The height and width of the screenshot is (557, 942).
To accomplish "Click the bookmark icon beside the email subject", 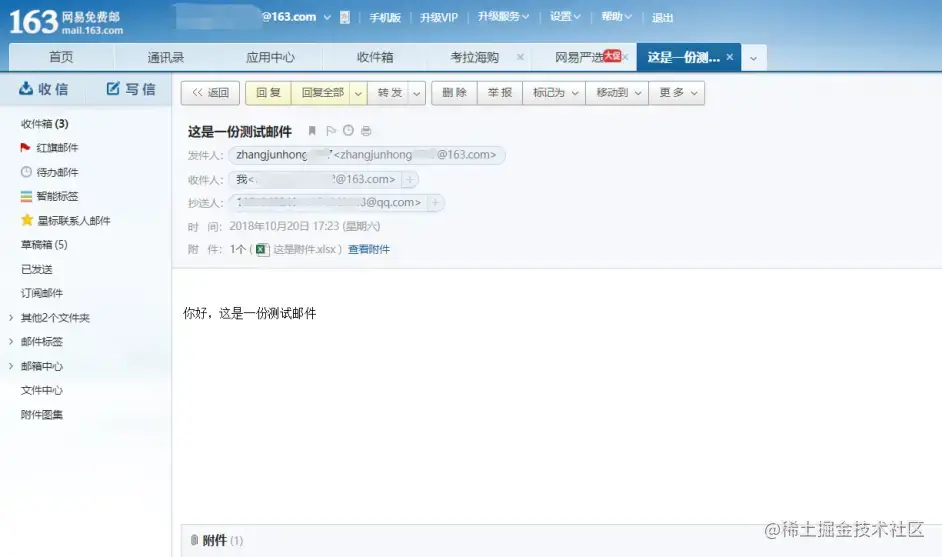I will pyautogui.click(x=312, y=131).
